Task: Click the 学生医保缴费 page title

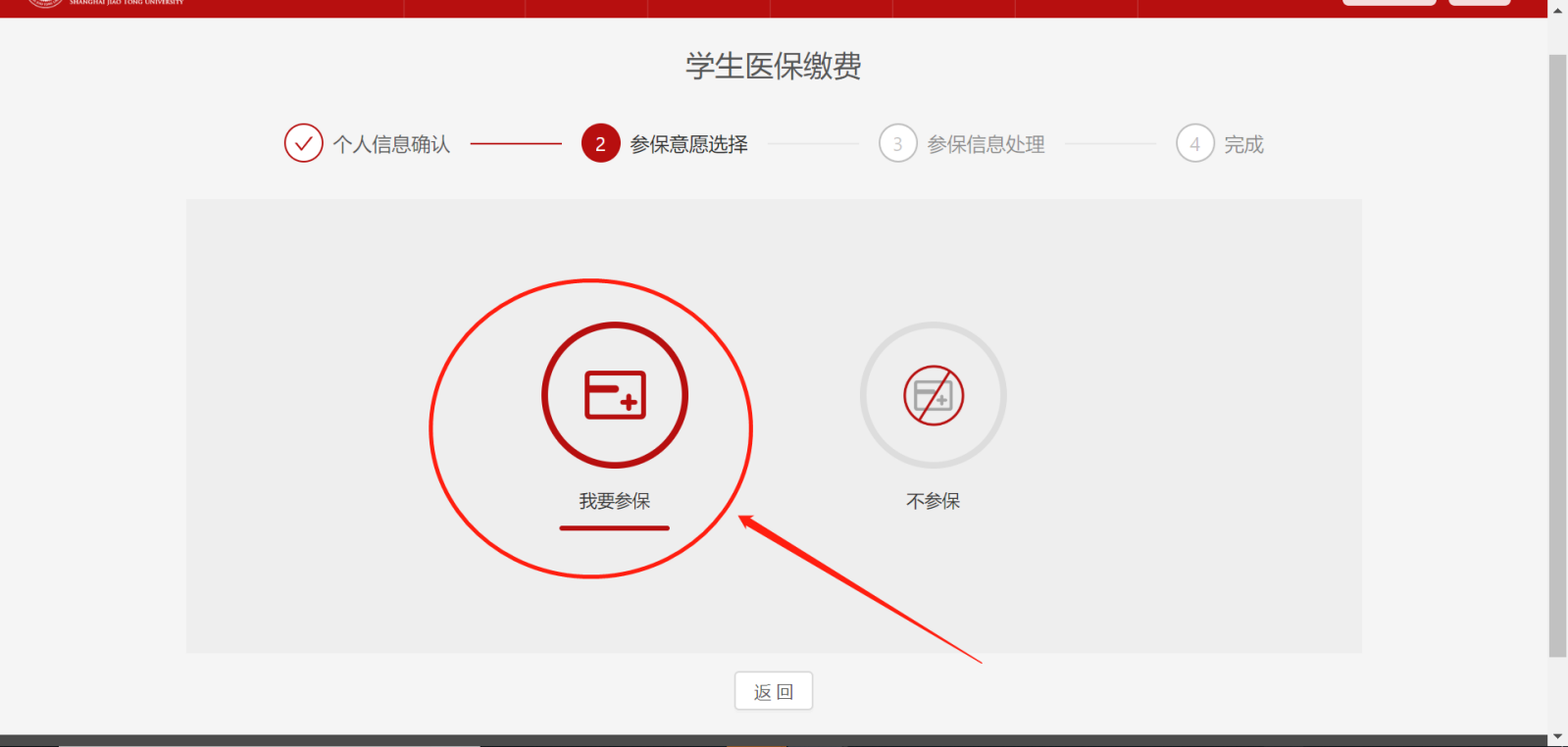Action: 773,66
